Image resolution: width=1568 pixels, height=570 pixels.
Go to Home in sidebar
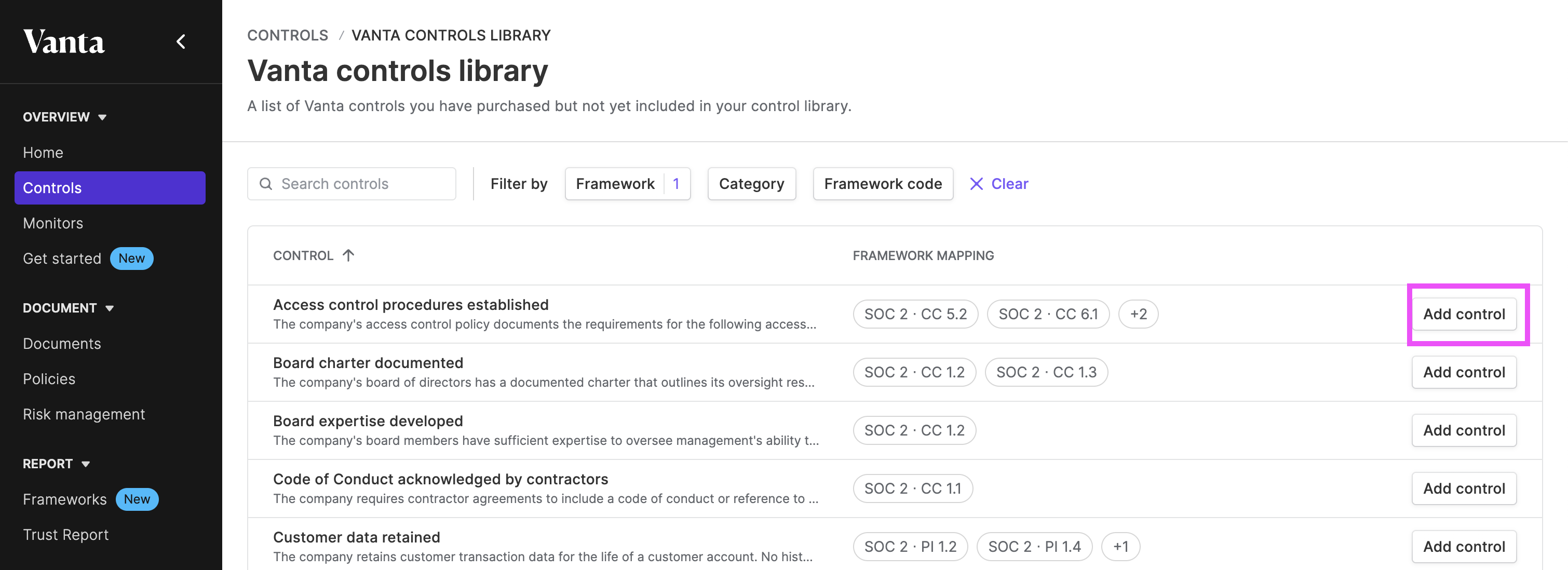tap(43, 153)
